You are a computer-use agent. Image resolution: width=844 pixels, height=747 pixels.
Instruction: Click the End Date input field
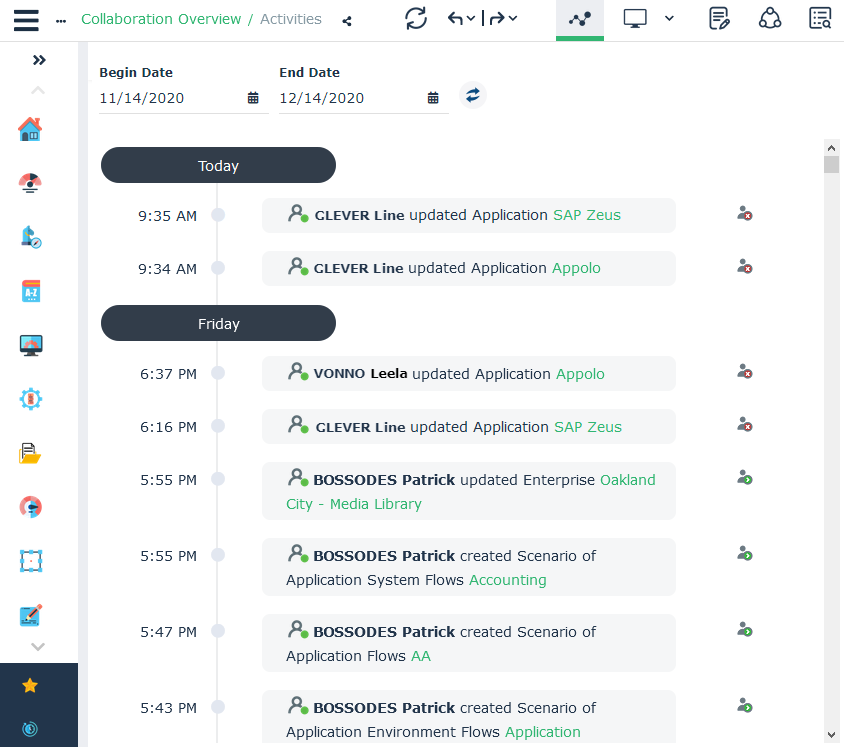pos(350,98)
